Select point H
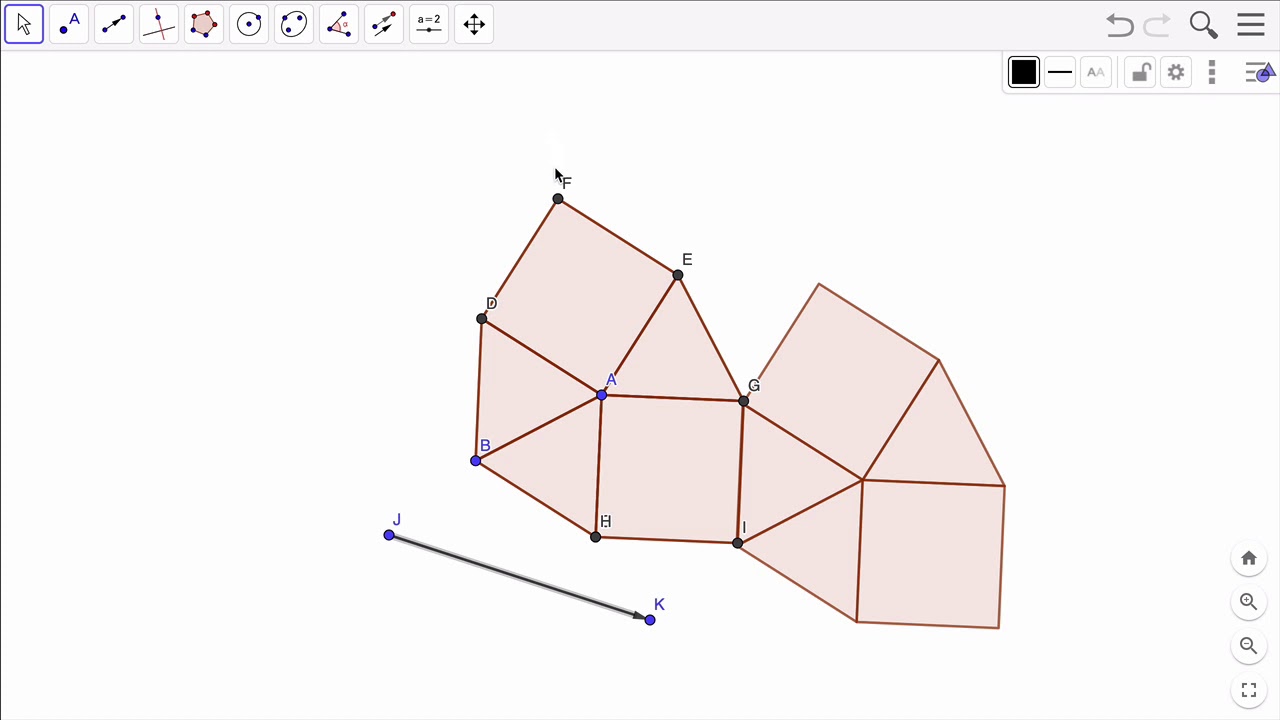Image resolution: width=1280 pixels, height=720 pixels. click(596, 537)
